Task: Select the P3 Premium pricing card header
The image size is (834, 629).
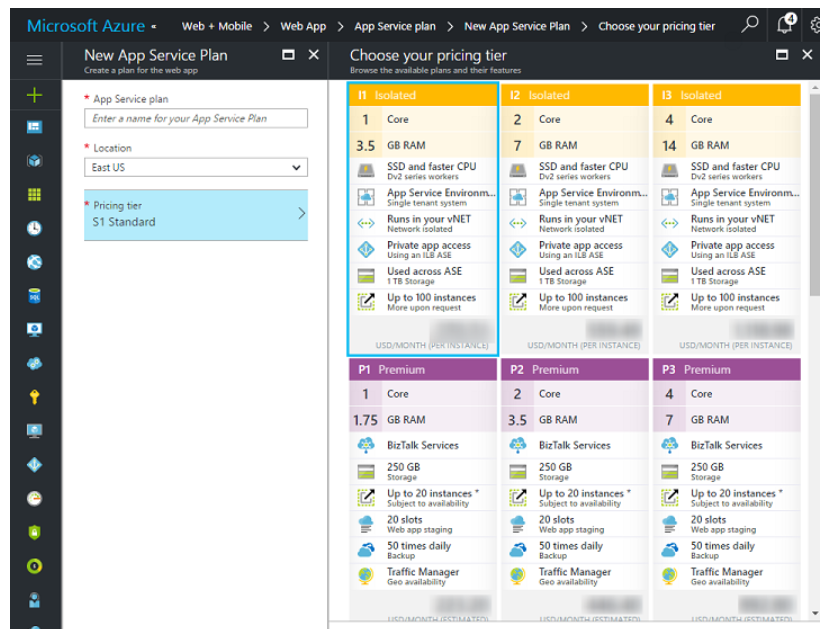Action: (727, 370)
